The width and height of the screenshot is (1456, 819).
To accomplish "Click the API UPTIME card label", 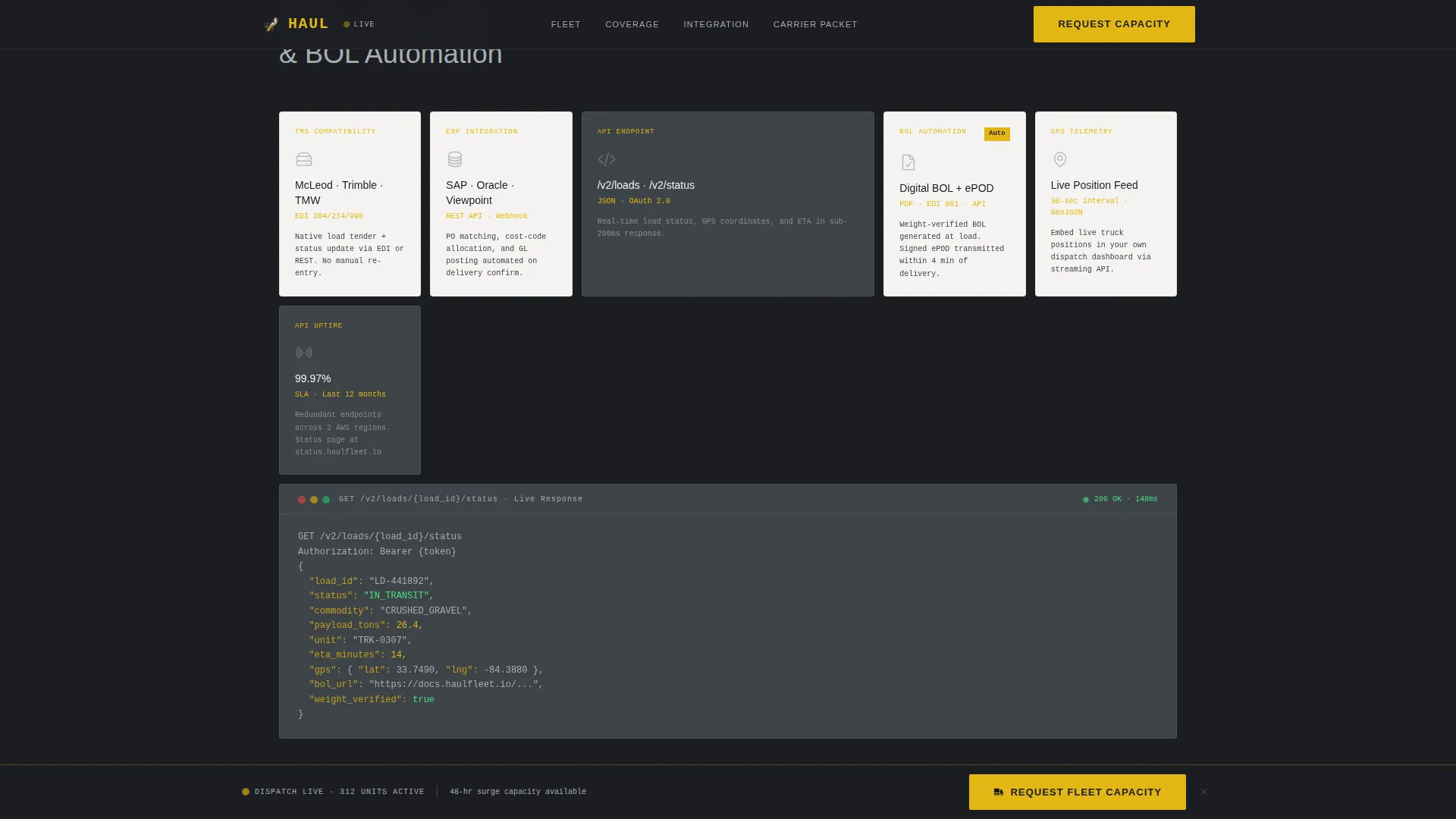I will pos(318,326).
